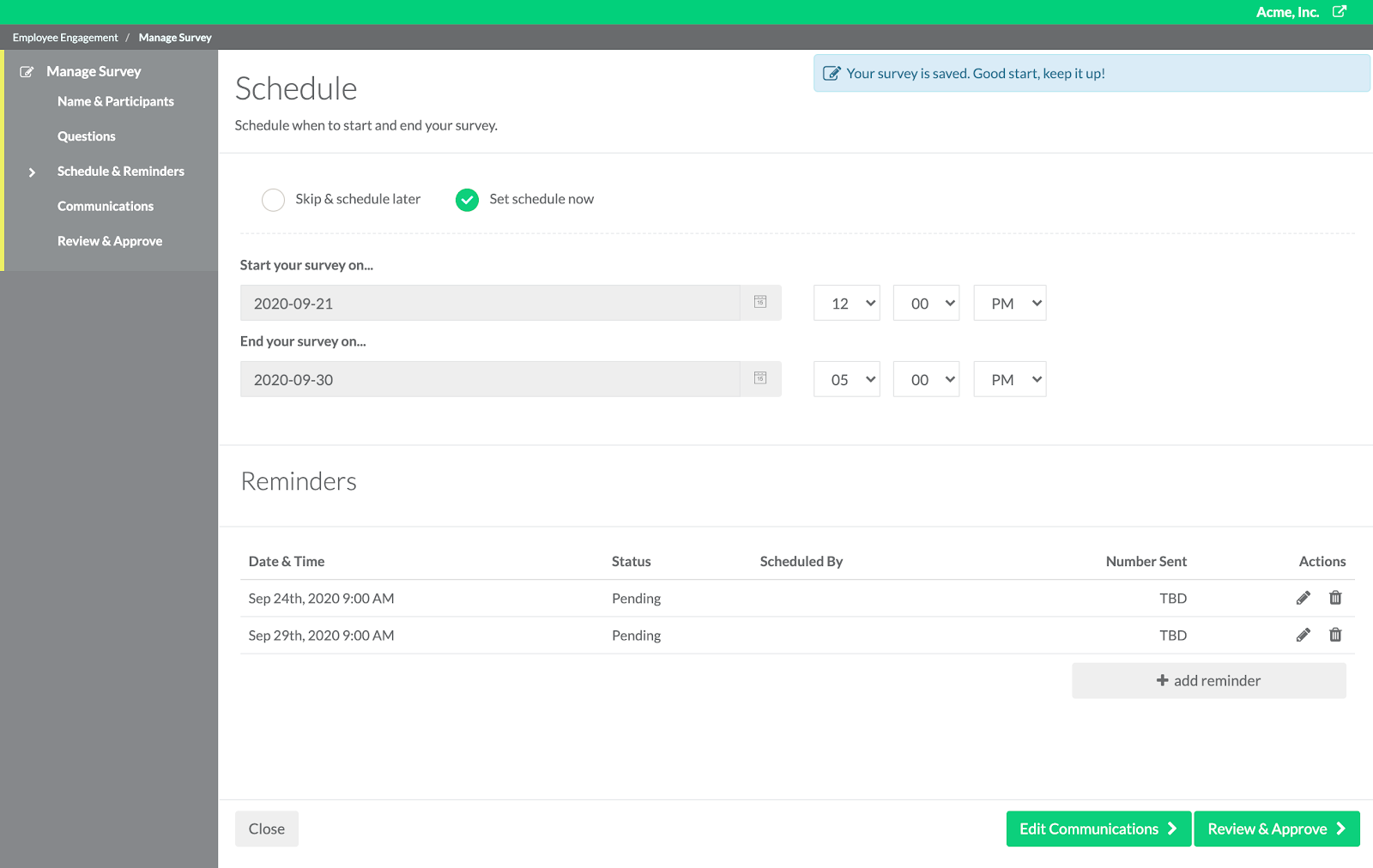Click the Close button
1373x868 pixels.
click(x=267, y=829)
